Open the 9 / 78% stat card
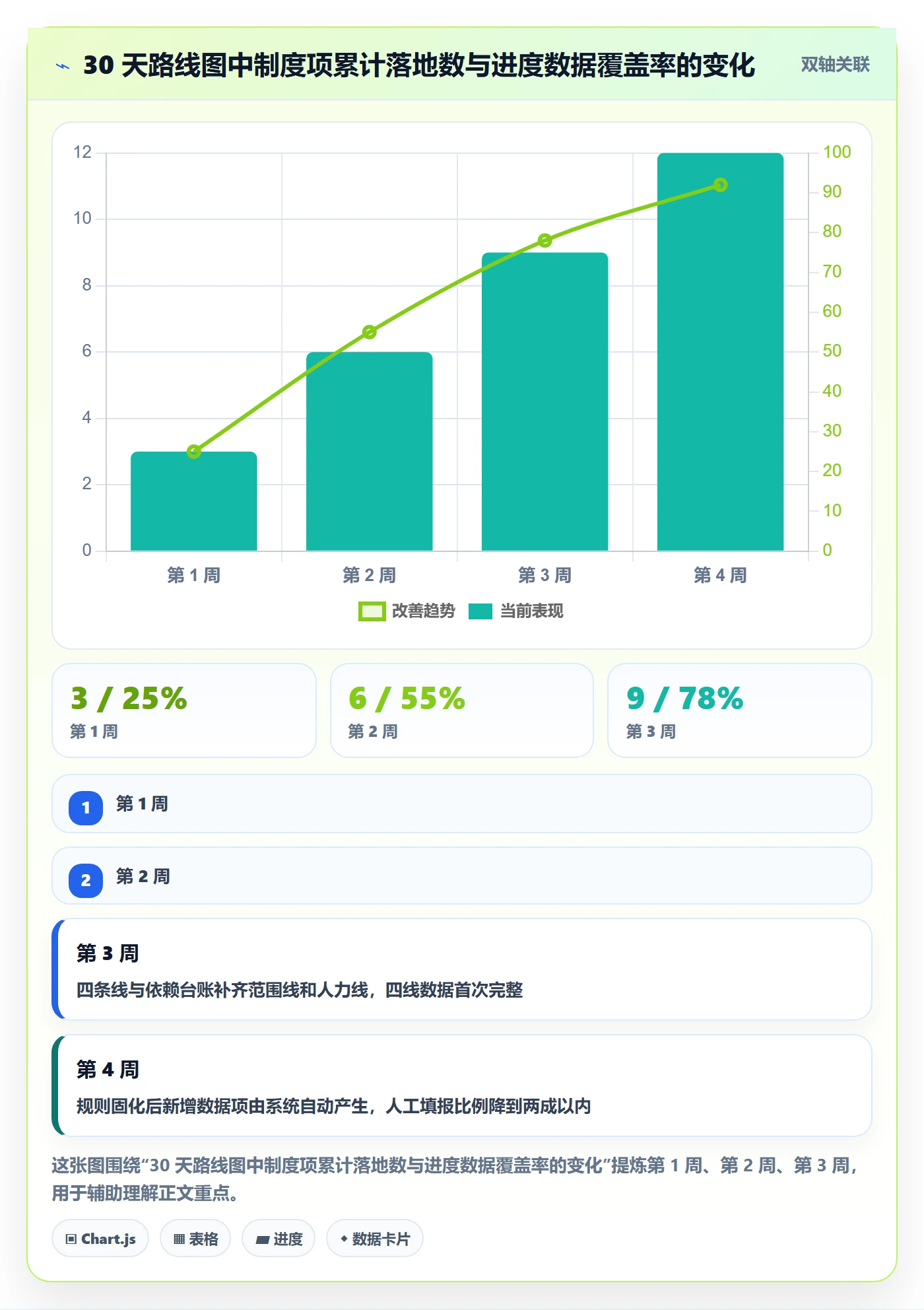Viewport: 924px width, 1310px height. pos(740,710)
